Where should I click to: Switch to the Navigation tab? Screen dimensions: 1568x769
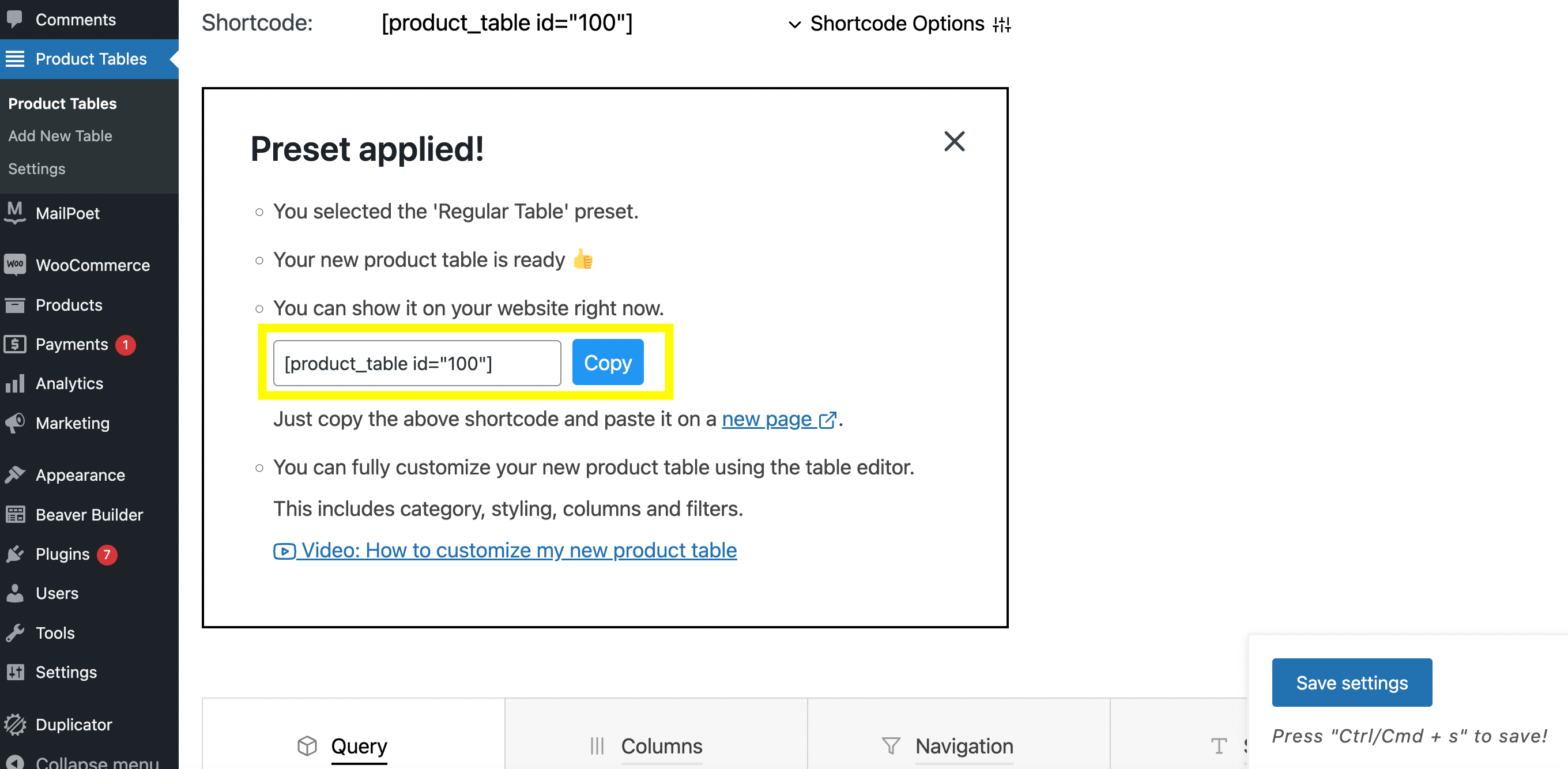[x=963, y=746]
